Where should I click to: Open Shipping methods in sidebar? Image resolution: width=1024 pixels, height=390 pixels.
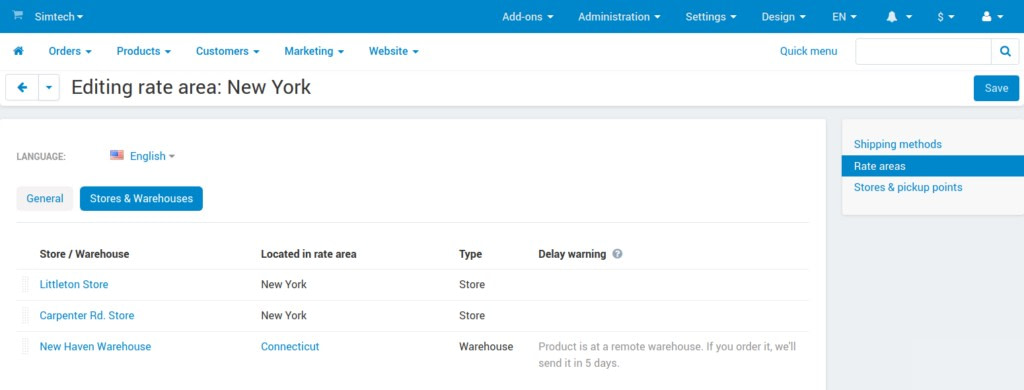click(x=898, y=144)
